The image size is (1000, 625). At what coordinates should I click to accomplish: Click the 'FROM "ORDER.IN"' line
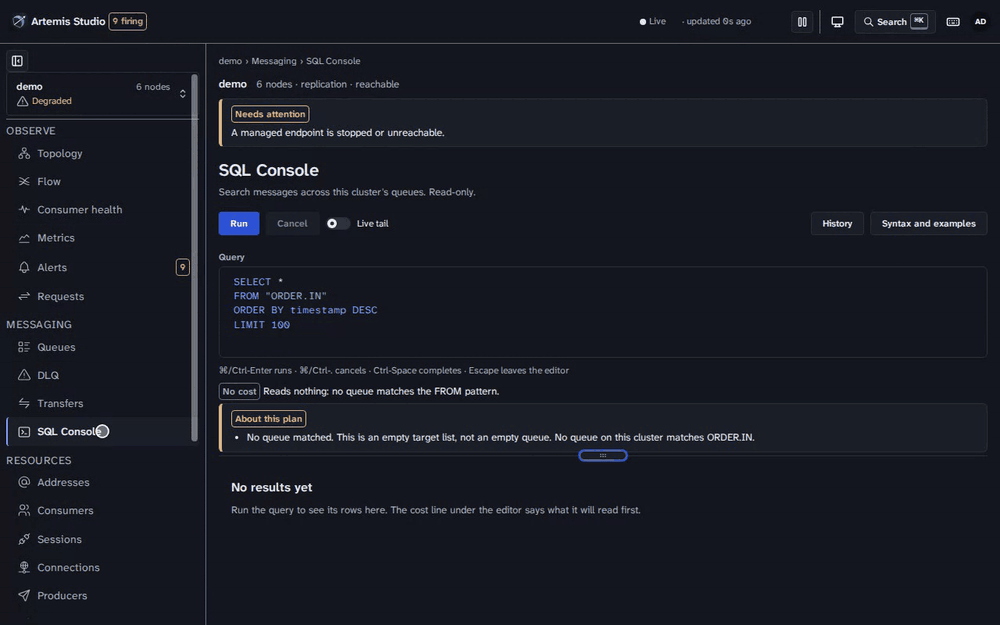coord(280,296)
